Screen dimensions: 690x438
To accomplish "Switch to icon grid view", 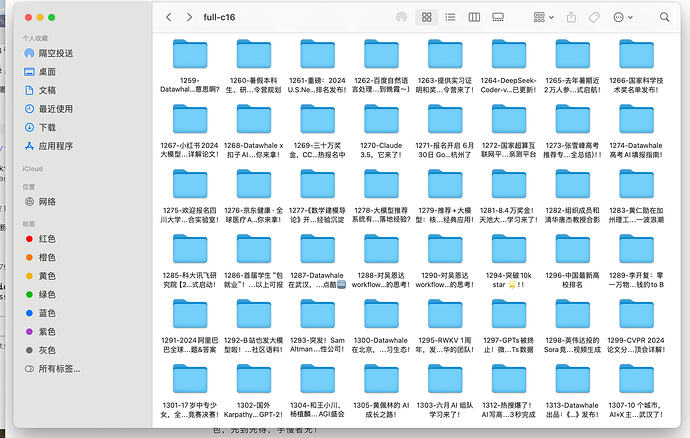I will pyautogui.click(x=426, y=17).
